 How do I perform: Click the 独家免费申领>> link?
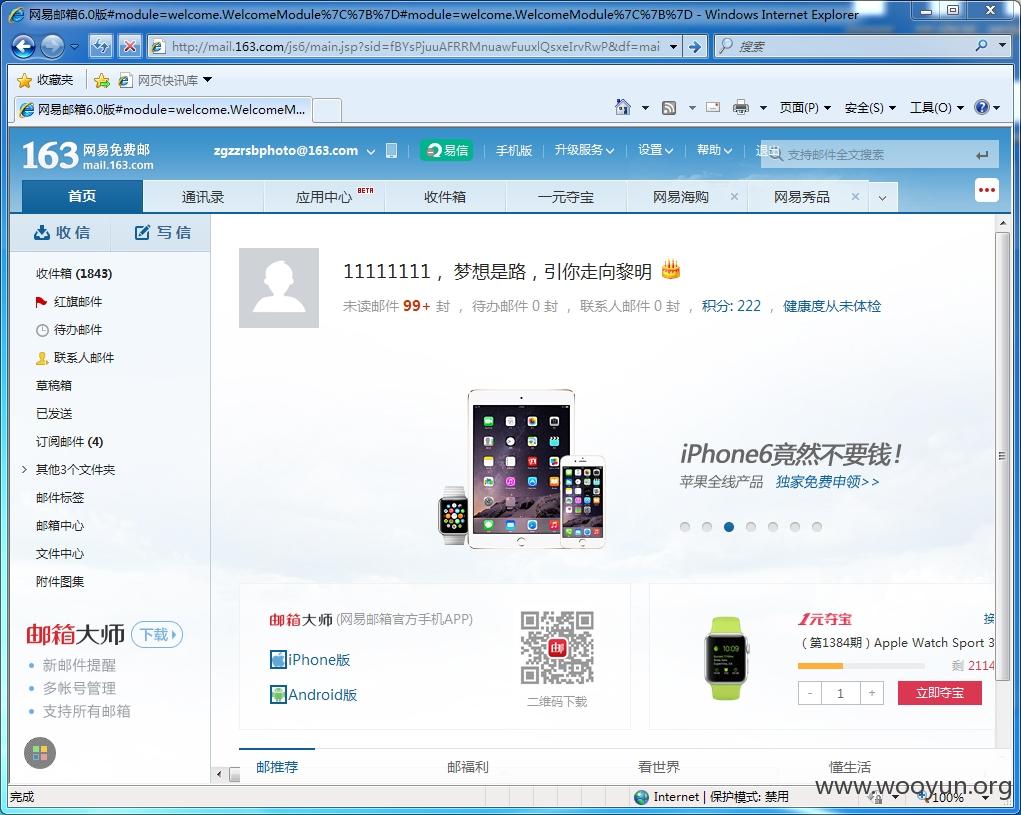(x=828, y=482)
